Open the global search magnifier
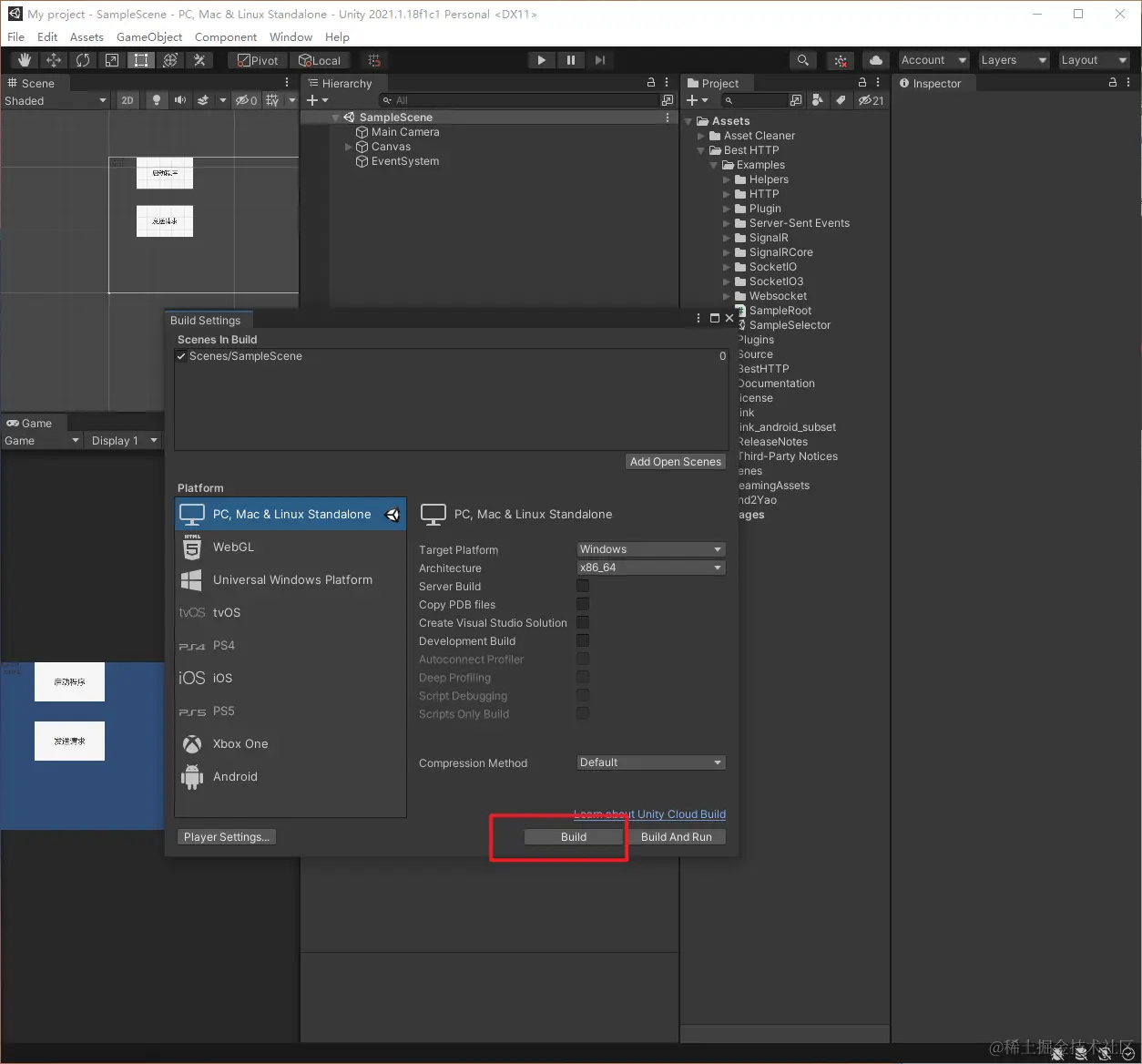The image size is (1142, 1064). pyautogui.click(x=802, y=60)
